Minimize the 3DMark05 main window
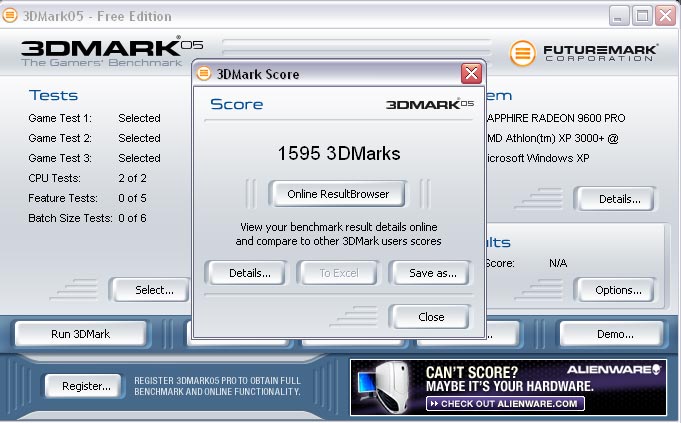This screenshot has width=681, height=423. point(618,16)
